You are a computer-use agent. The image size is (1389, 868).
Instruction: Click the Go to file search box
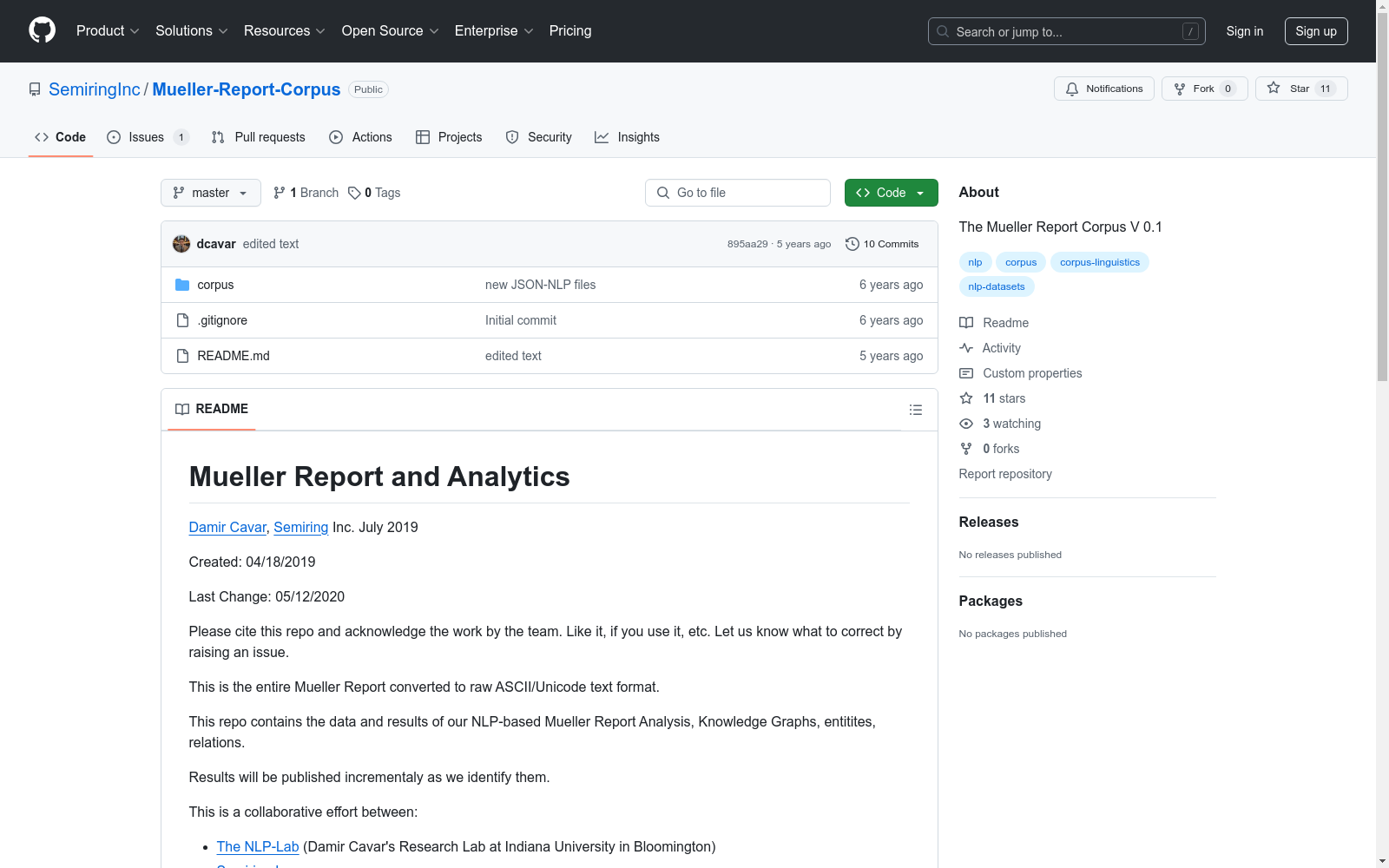point(738,193)
